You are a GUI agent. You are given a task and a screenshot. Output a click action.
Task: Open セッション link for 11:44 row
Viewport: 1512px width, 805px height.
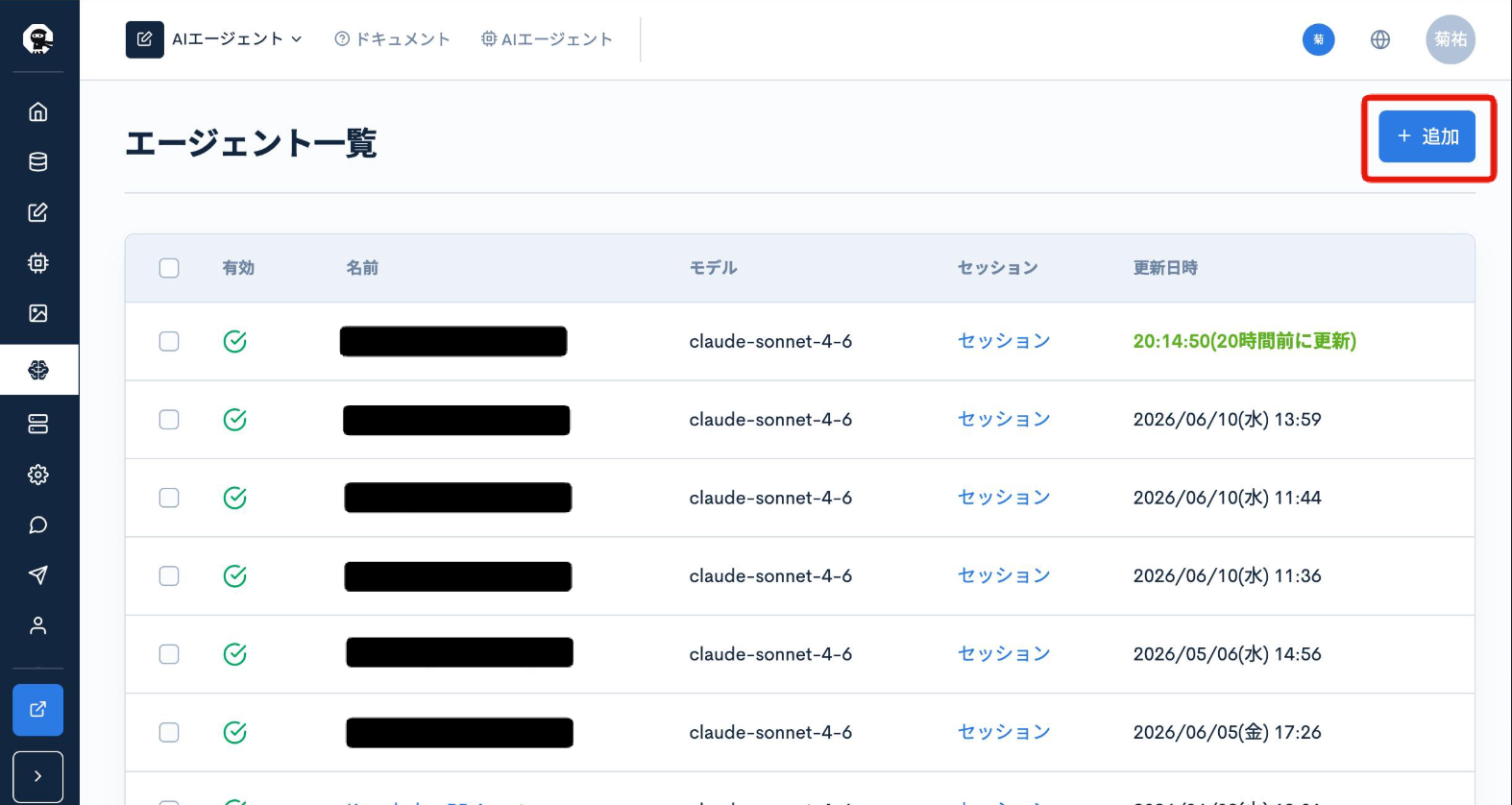pos(1004,498)
